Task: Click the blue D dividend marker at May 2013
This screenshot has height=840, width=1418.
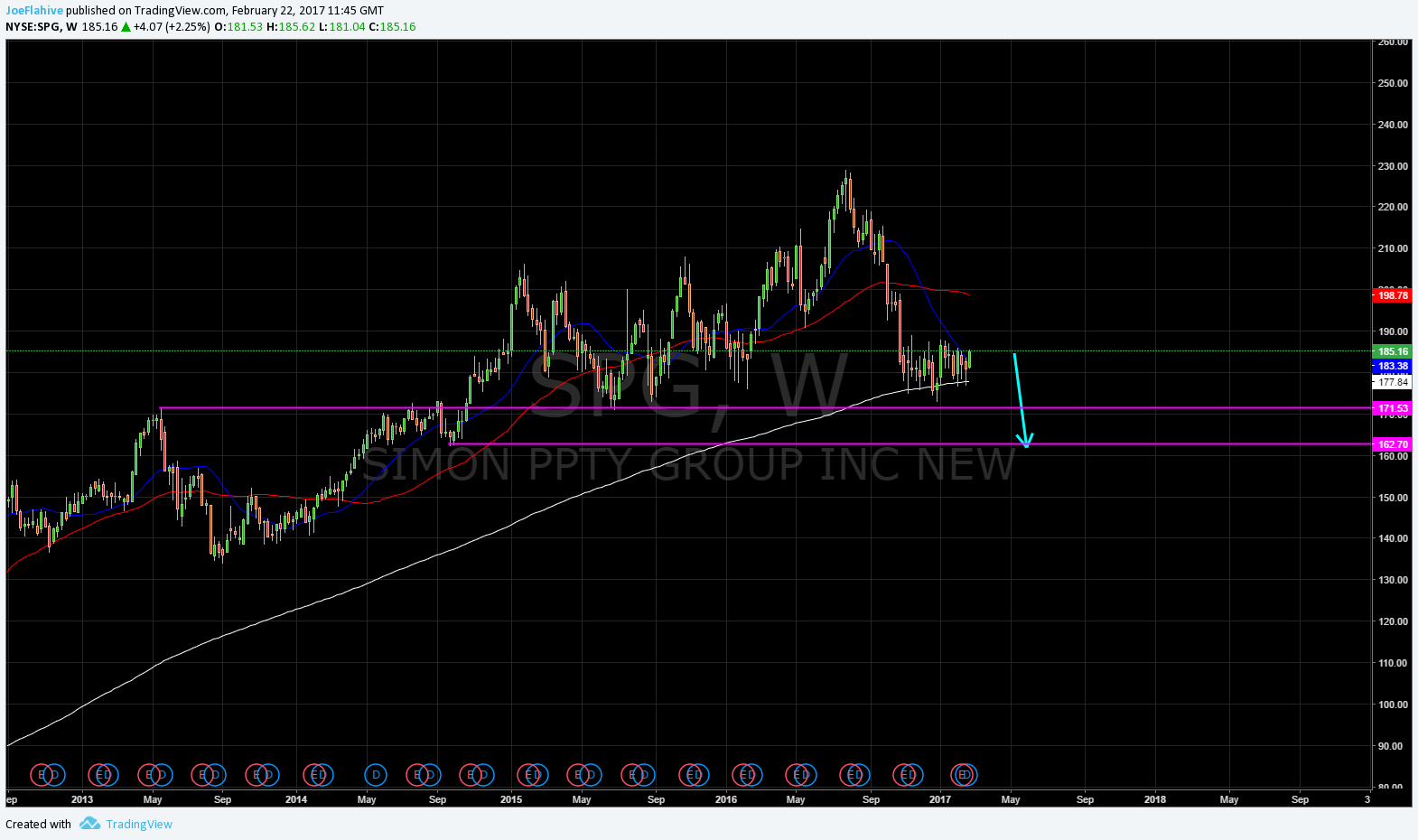Action: (162, 775)
